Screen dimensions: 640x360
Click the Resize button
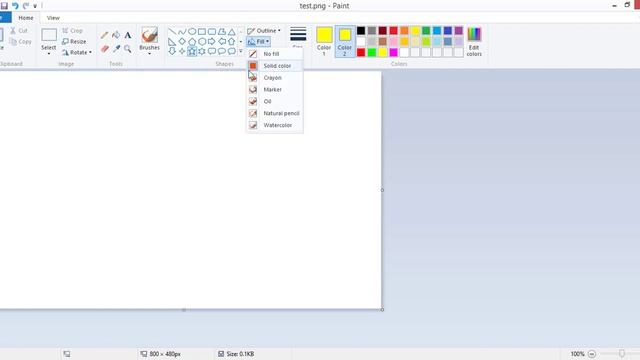tap(74, 42)
